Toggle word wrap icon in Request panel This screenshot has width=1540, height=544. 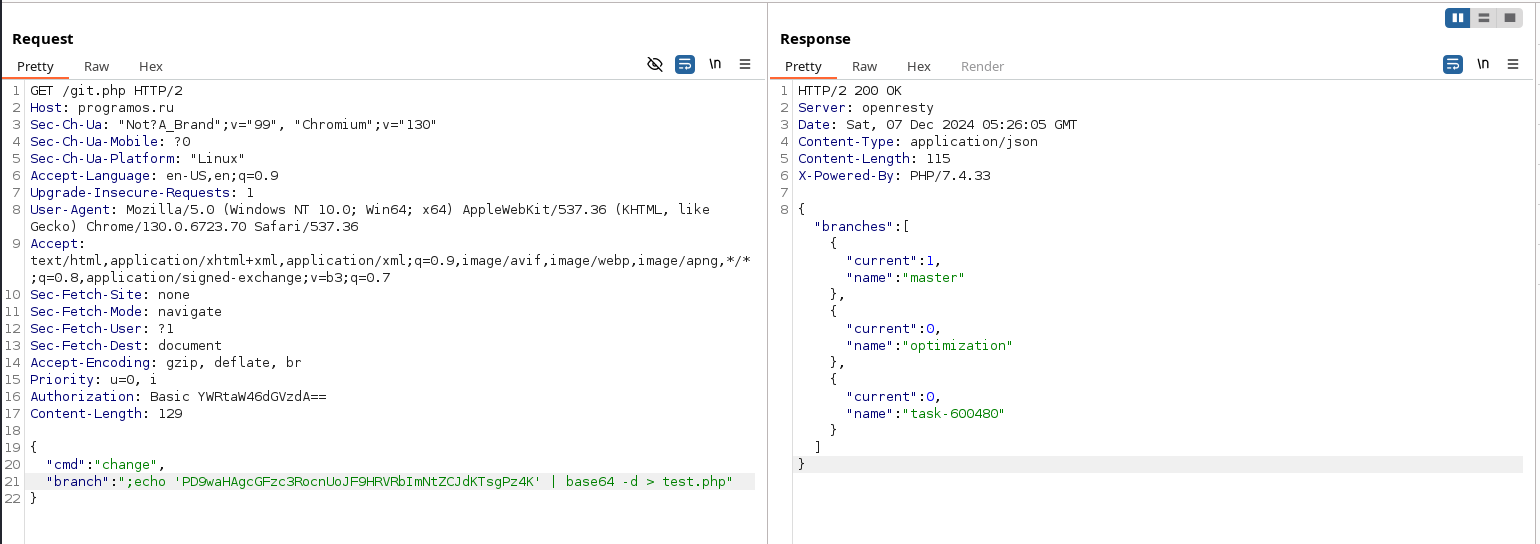[x=685, y=64]
